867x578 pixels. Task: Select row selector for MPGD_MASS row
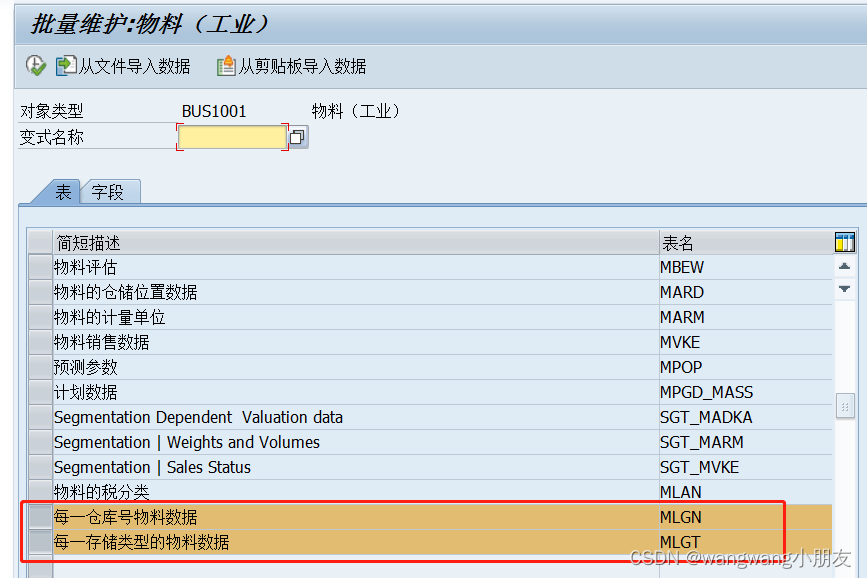click(x=40, y=392)
